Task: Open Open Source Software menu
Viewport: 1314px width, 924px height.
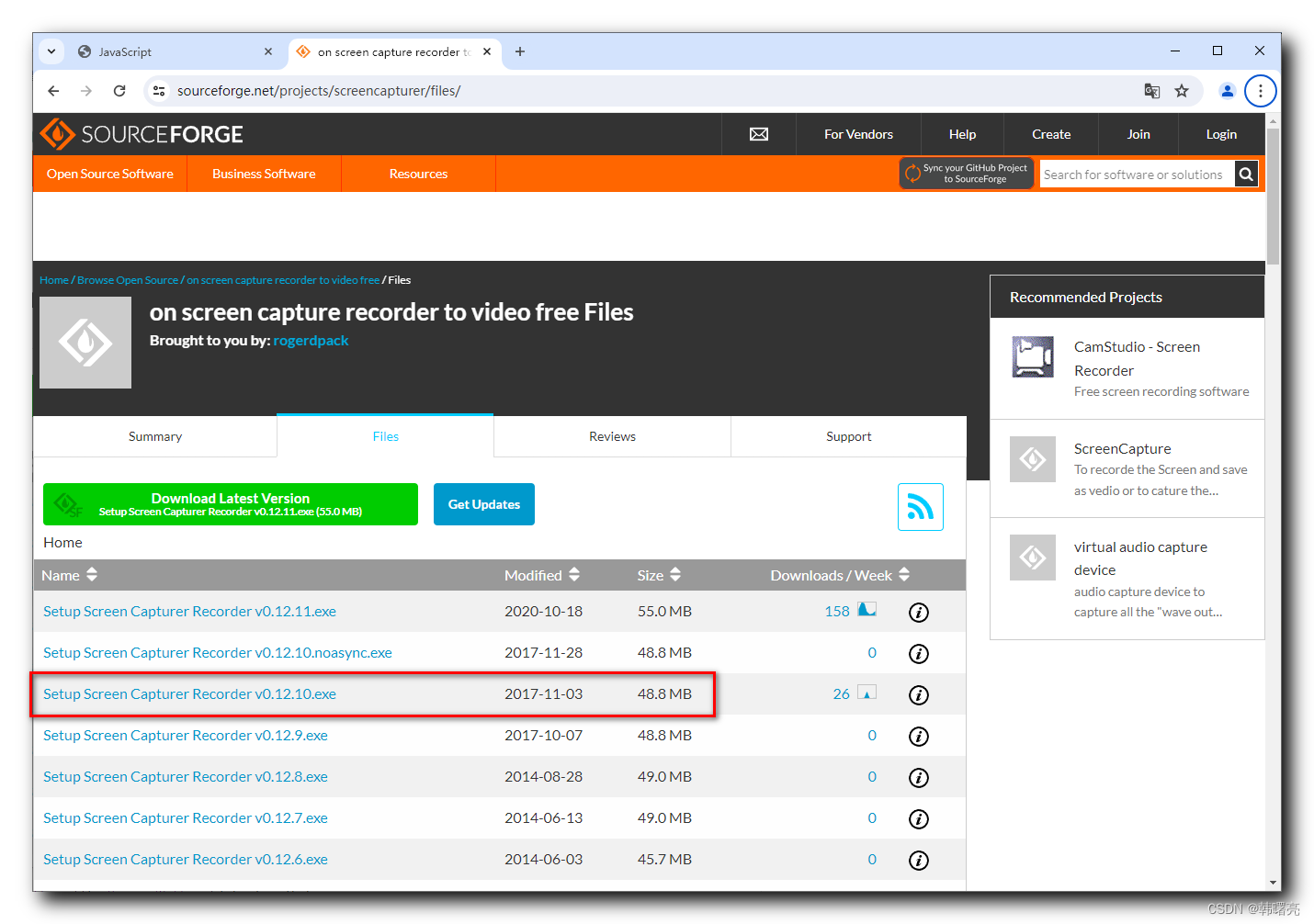Action: coord(110,174)
